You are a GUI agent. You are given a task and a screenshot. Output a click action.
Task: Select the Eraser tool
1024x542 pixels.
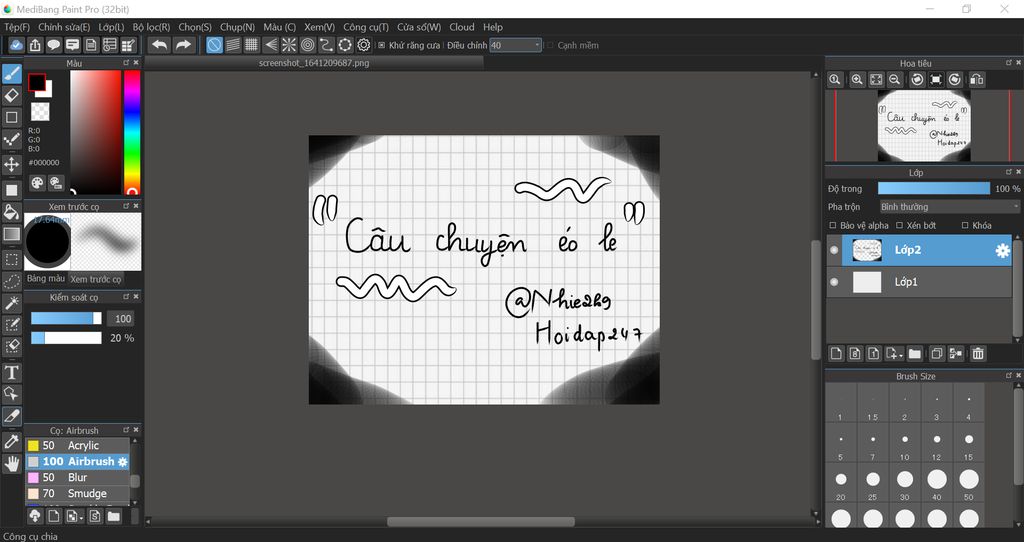(x=12, y=95)
